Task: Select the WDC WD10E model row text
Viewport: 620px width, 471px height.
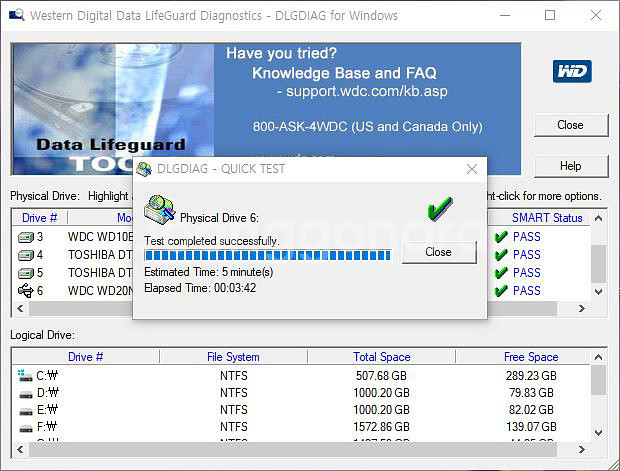Action: (x=100, y=237)
